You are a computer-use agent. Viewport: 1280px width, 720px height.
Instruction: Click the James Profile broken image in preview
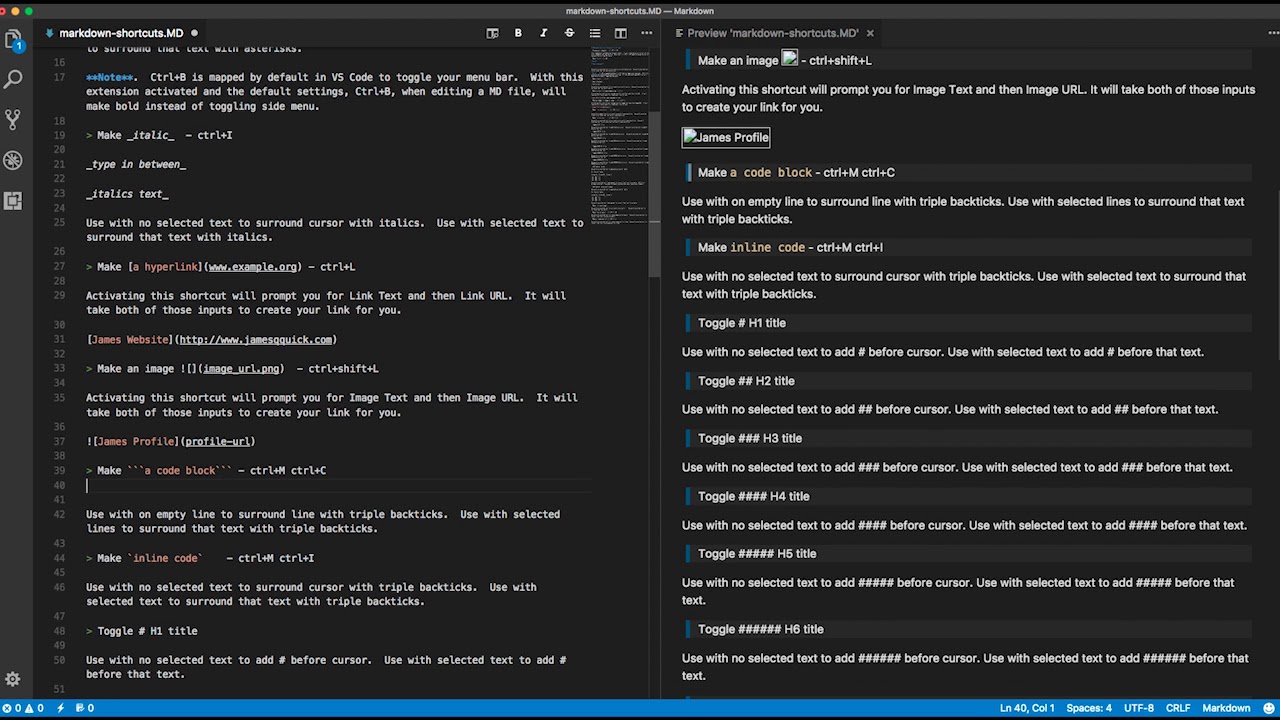click(726, 137)
